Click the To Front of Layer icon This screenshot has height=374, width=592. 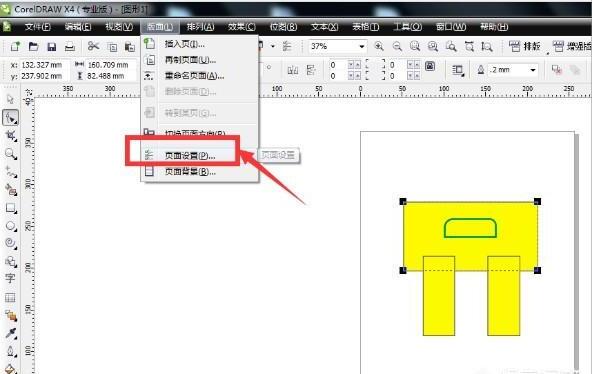[x=557, y=70]
